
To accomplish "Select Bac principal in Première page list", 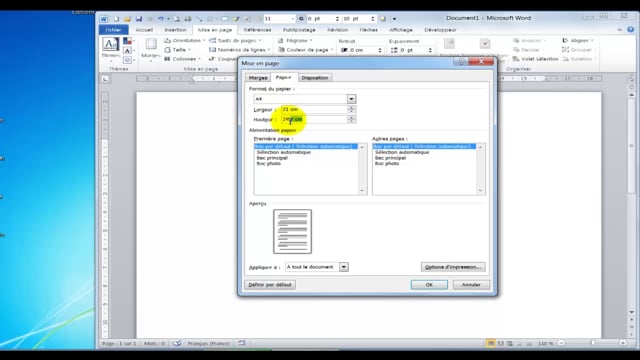I will click(x=272, y=158).
